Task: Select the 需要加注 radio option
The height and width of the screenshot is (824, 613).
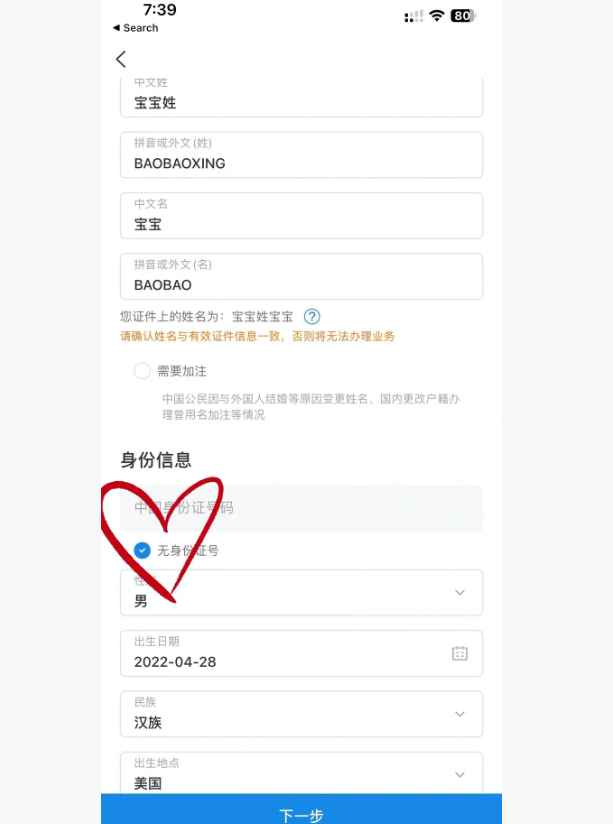Action: [142, 371]
